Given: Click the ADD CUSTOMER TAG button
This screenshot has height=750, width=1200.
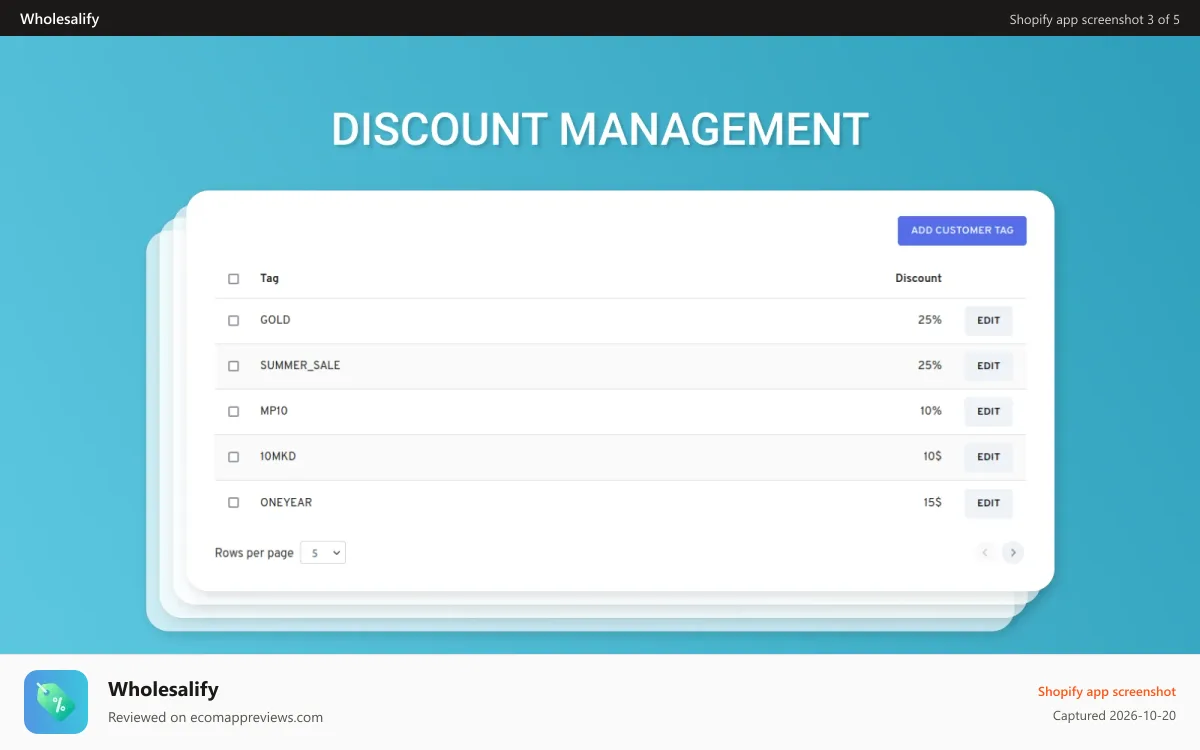Looking at the screenshot, I should [962, 230].
